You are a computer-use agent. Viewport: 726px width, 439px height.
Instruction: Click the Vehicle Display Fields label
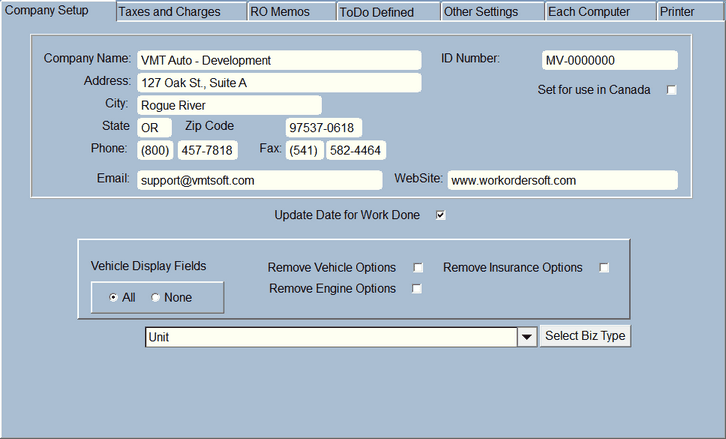click(149, 266)
